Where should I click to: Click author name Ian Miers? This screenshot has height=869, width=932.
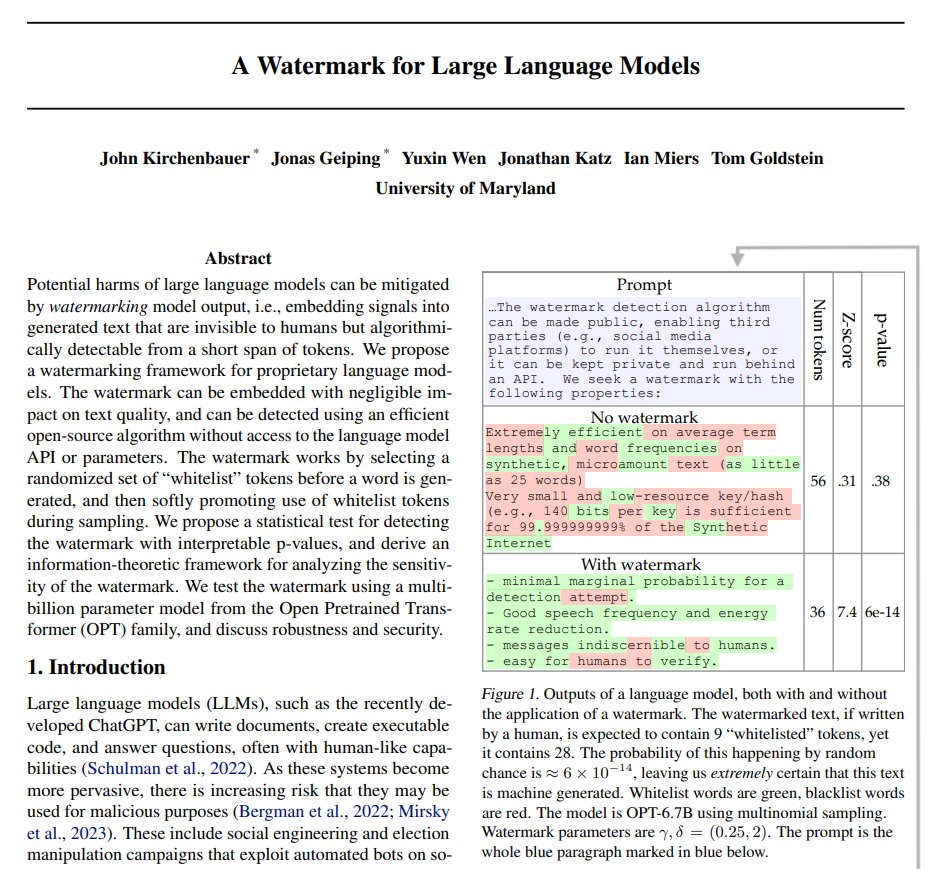661,158
